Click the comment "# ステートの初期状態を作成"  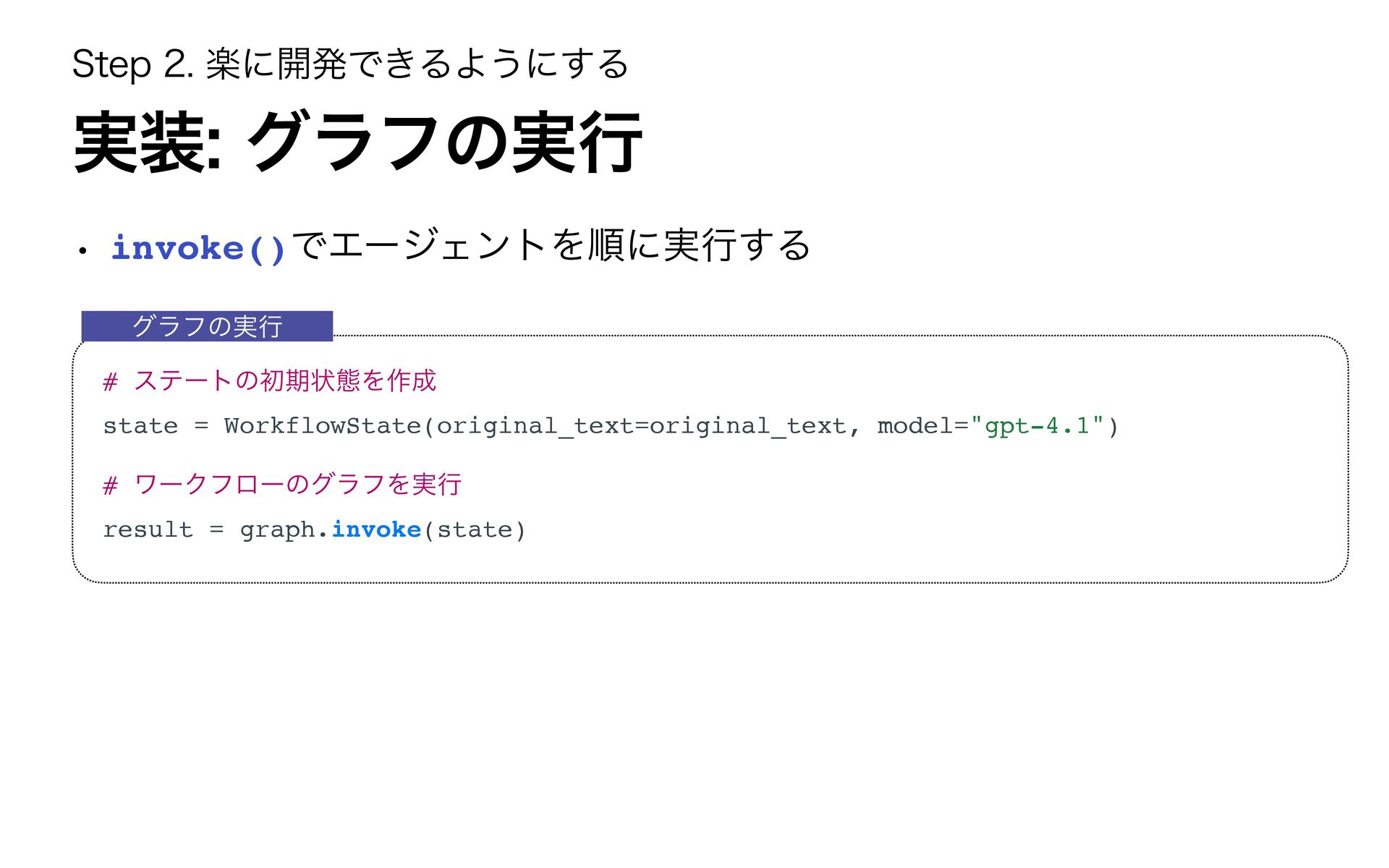click(270, 380)
